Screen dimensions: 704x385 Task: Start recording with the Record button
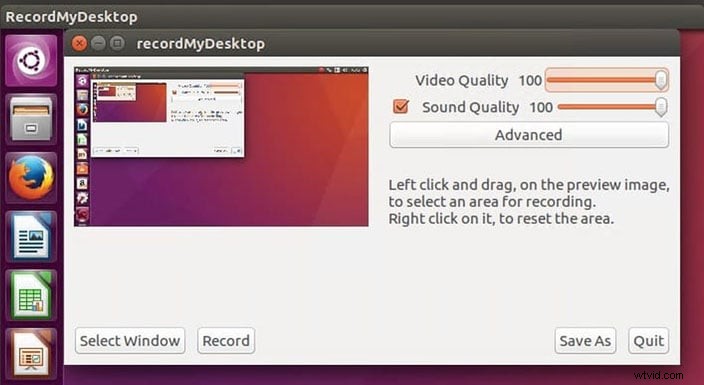coord(226,341)
